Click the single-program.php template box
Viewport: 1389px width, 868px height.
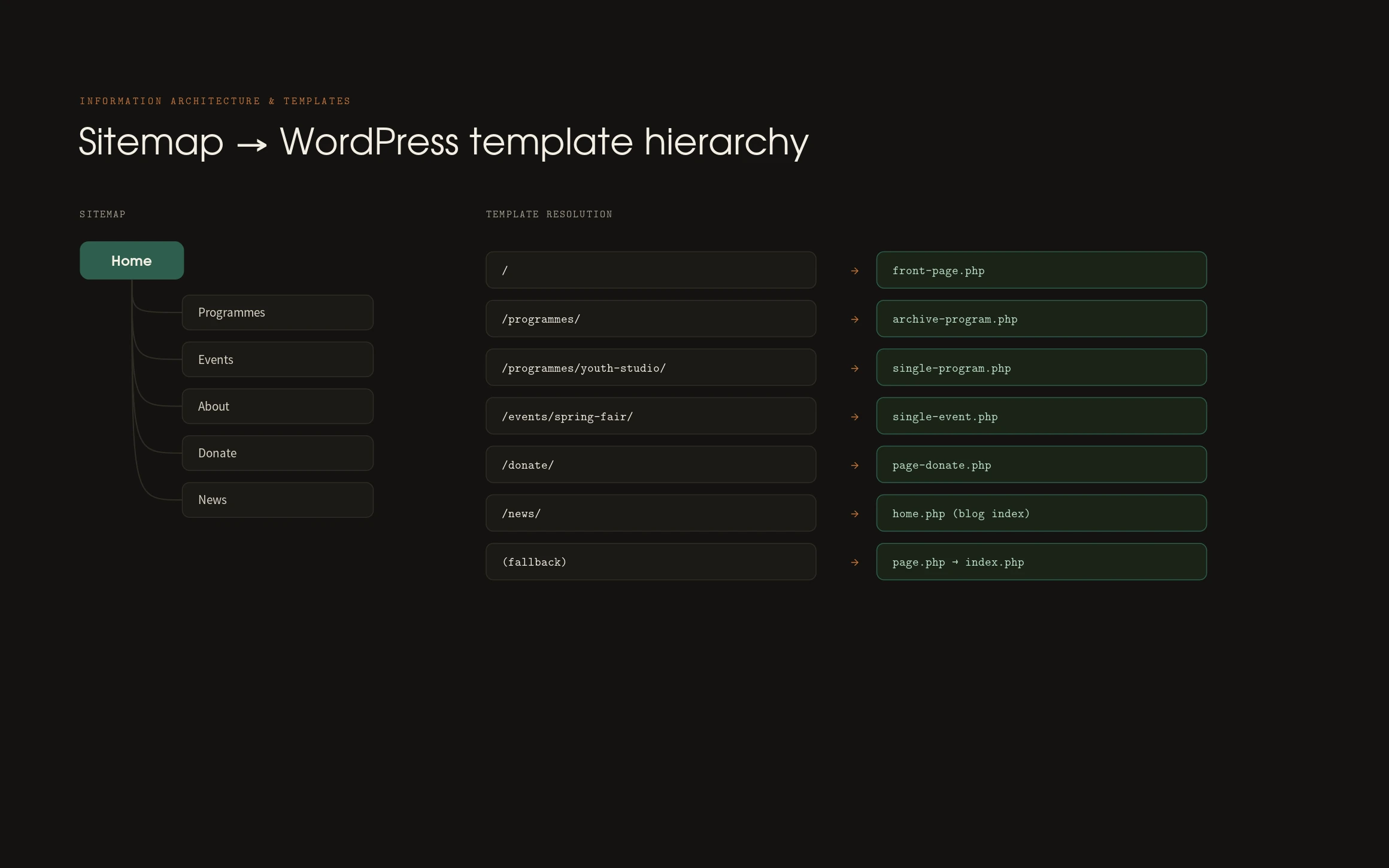pos(1042,368)
